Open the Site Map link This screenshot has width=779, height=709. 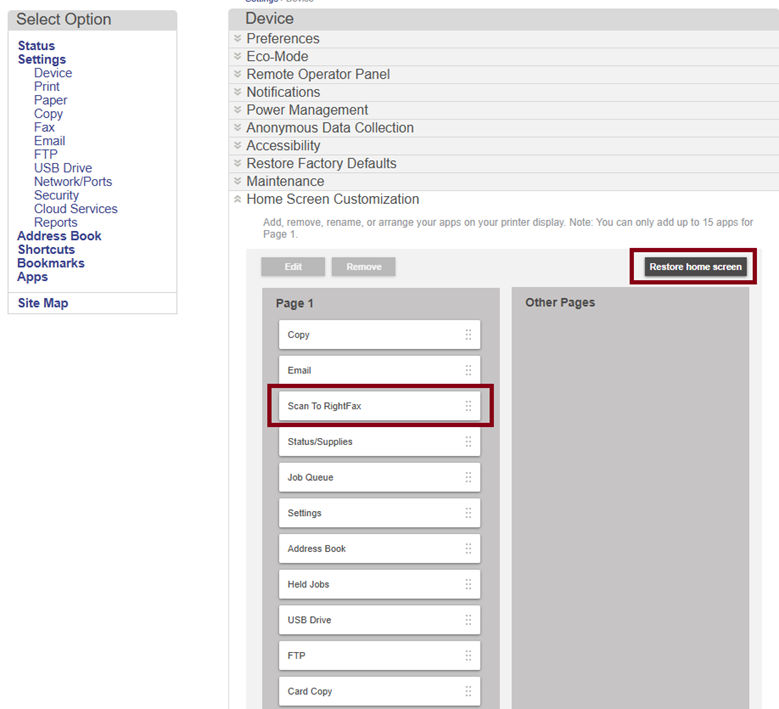point(43,303)
